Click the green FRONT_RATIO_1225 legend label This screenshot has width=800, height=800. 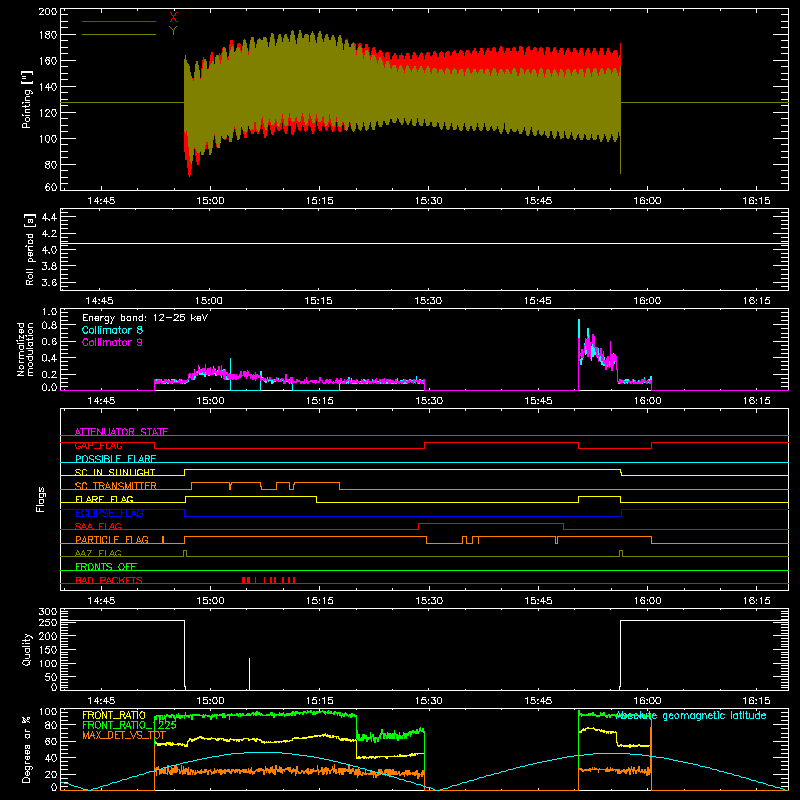pos(129,725)
